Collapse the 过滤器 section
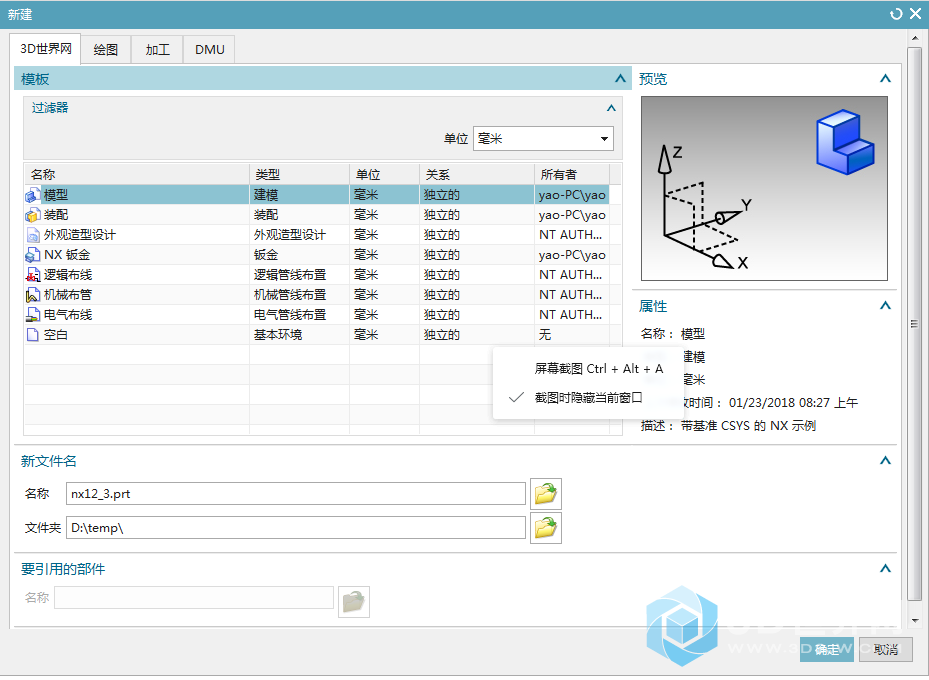 611,108
